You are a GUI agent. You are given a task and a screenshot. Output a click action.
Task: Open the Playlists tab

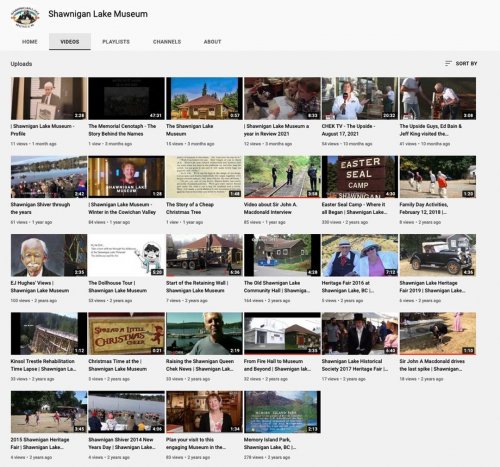[116, 42]
